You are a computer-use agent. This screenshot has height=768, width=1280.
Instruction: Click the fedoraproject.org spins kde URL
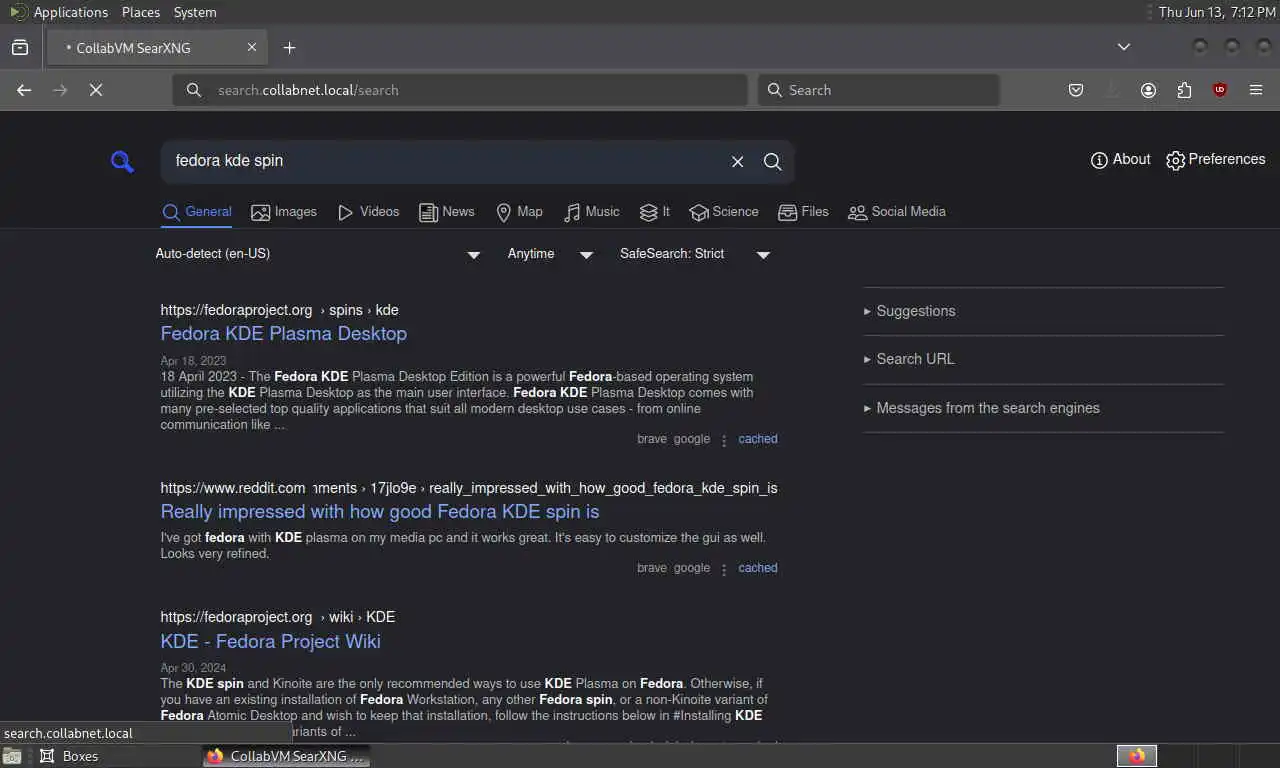click(280, 310)
